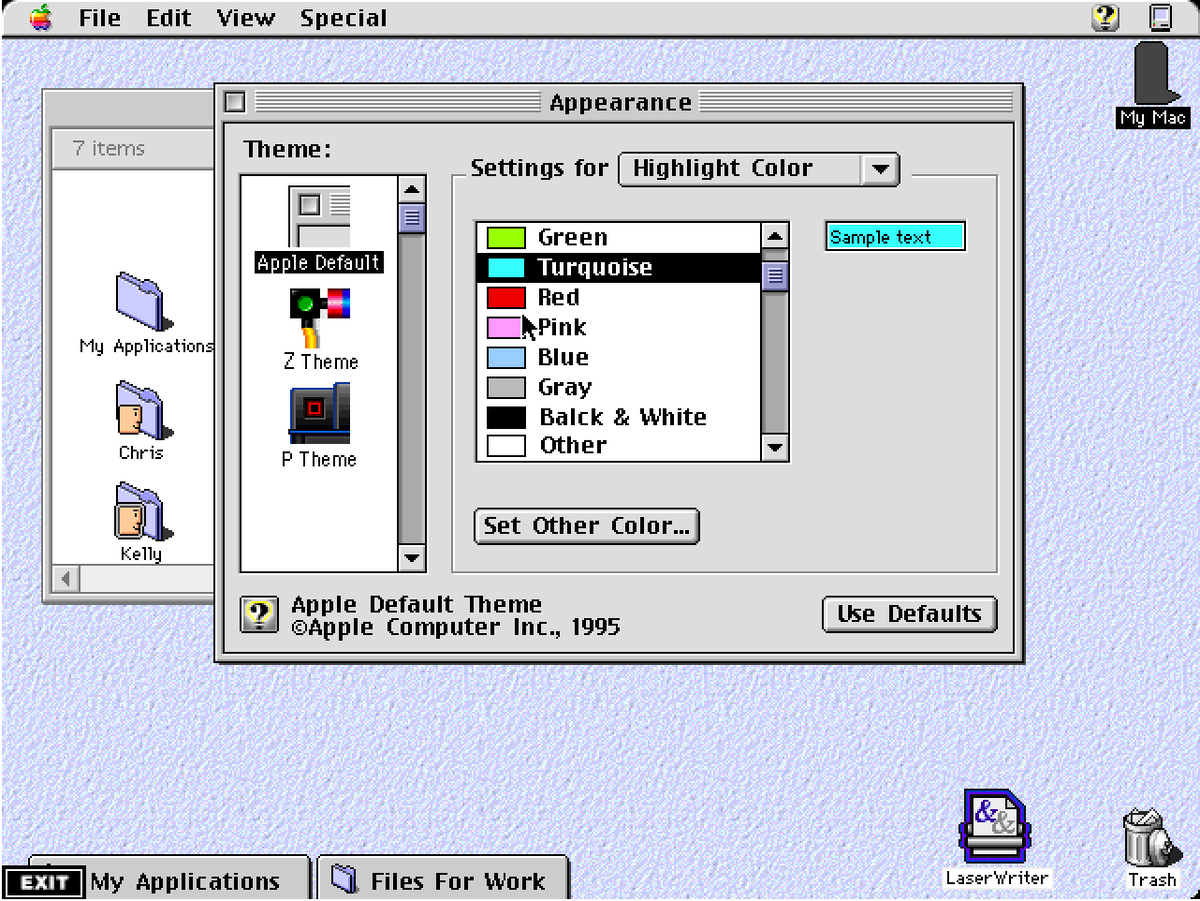Open the application switcher icon in menu bar
The width and height of the screenshot is (1200, 901).
tap(1160, 17)
